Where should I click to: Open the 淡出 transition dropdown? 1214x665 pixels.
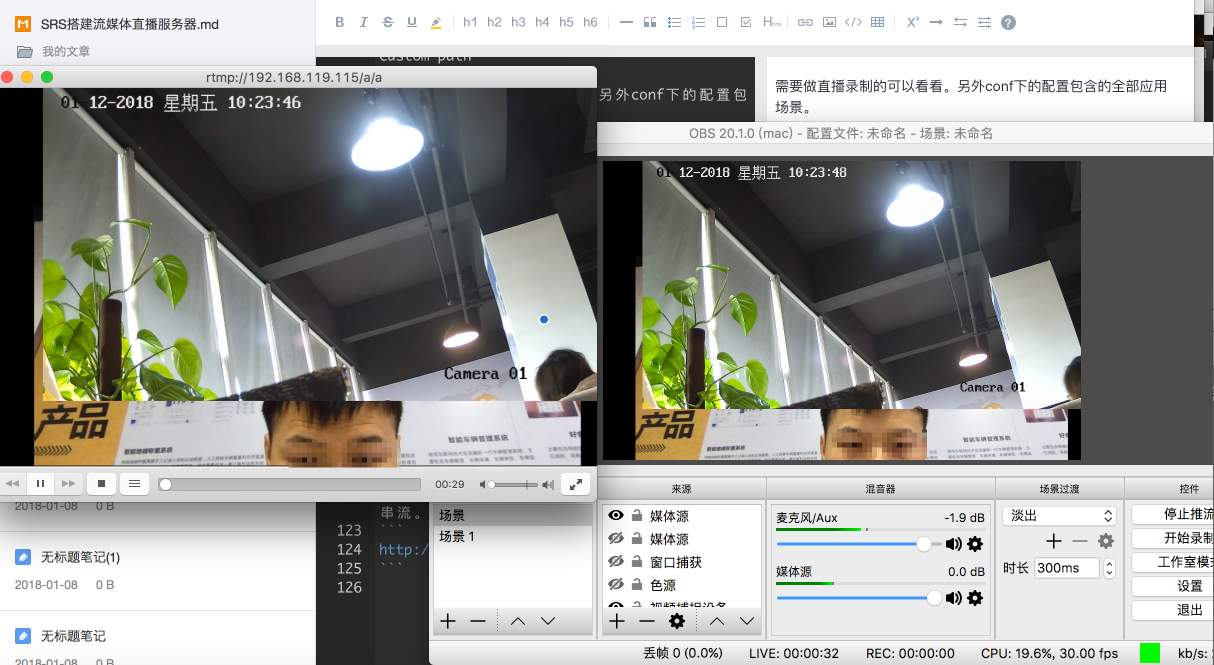[1059, 516]
